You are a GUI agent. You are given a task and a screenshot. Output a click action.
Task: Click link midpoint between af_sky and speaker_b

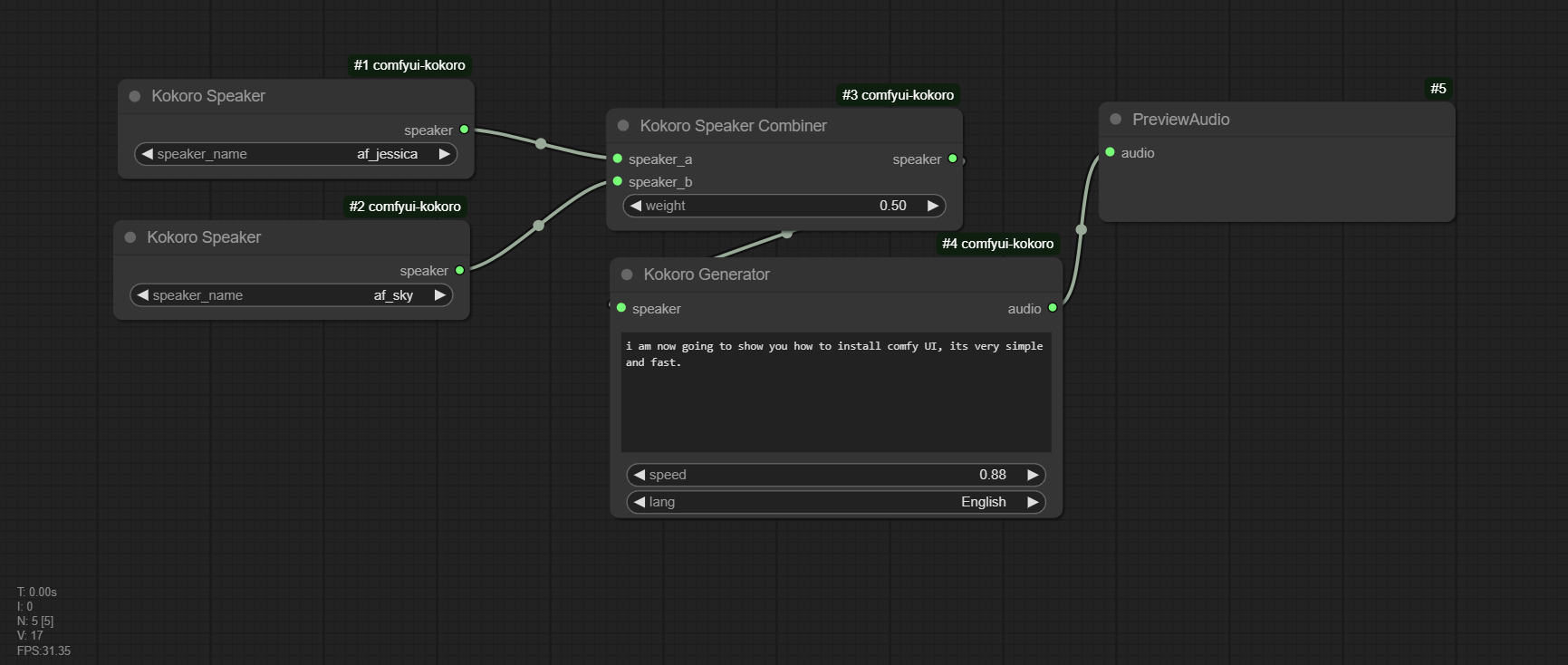pyautogui.click(x=539, y=226)
